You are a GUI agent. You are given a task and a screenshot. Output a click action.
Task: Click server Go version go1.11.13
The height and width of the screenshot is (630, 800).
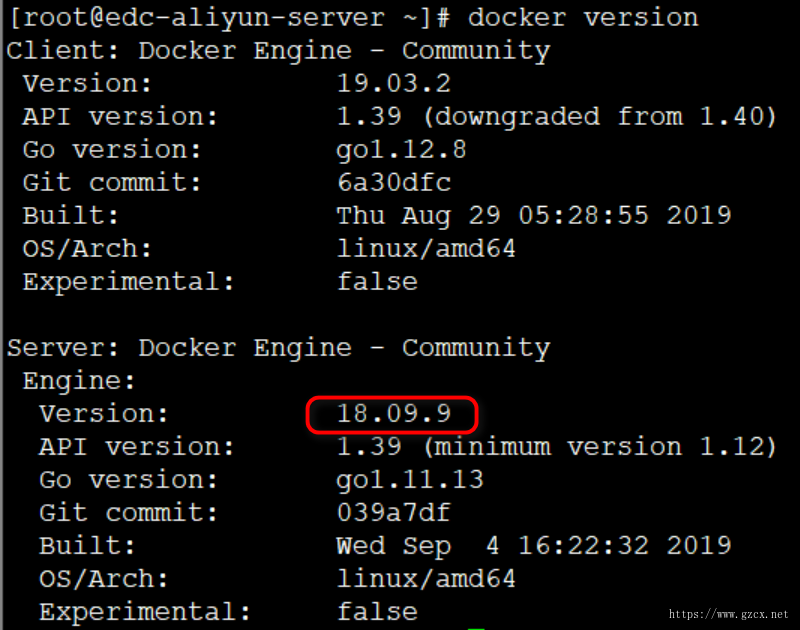point(410,480)
